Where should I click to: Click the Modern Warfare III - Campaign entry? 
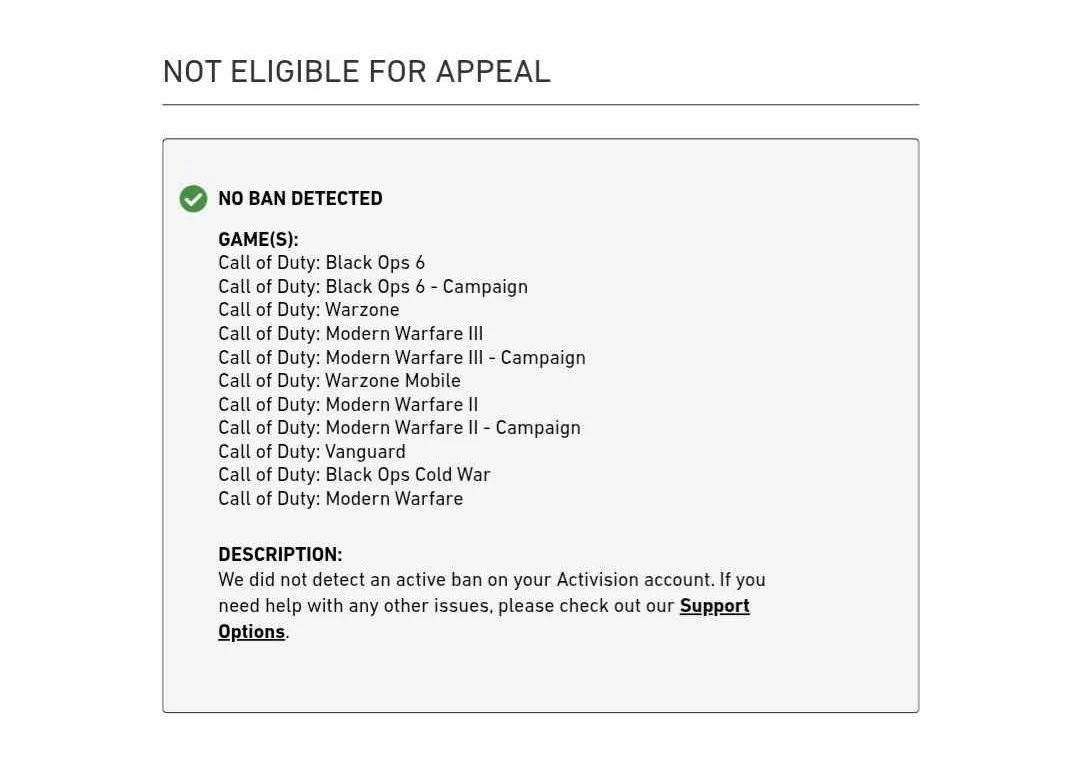tap(402, 358)
